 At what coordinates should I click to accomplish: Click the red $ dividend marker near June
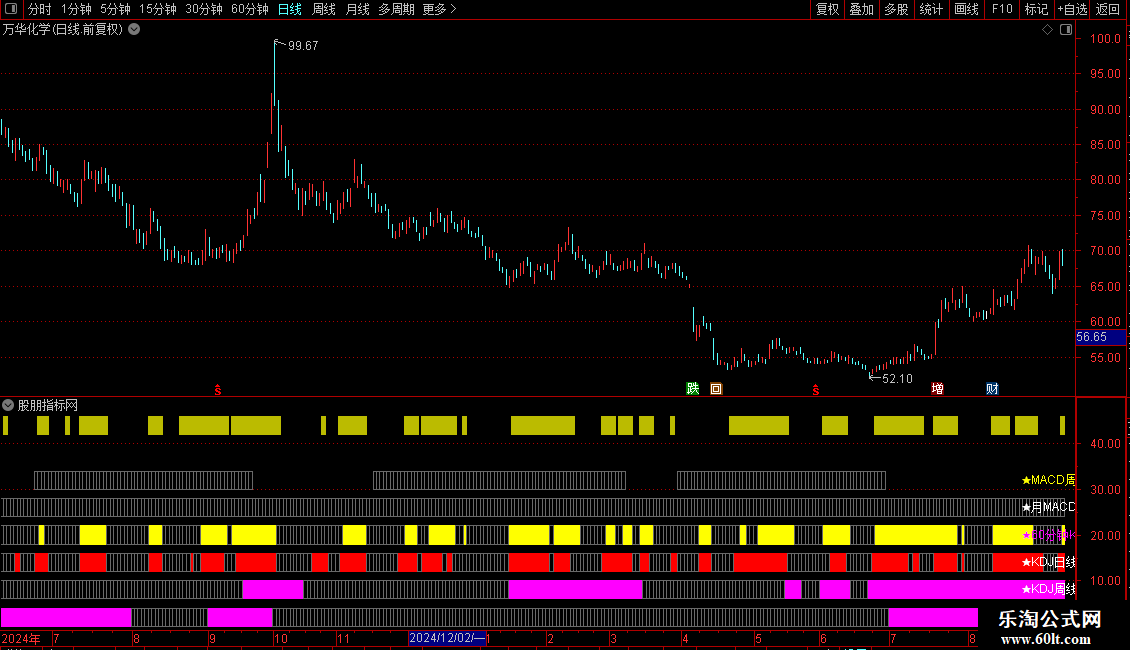[x=816, y=390]
